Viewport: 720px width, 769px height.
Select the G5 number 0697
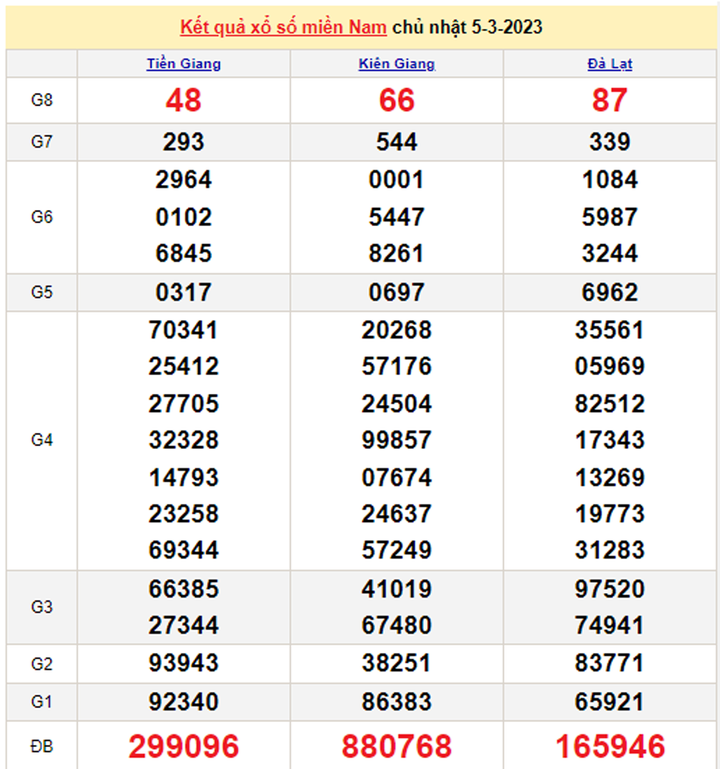point(397,293)
